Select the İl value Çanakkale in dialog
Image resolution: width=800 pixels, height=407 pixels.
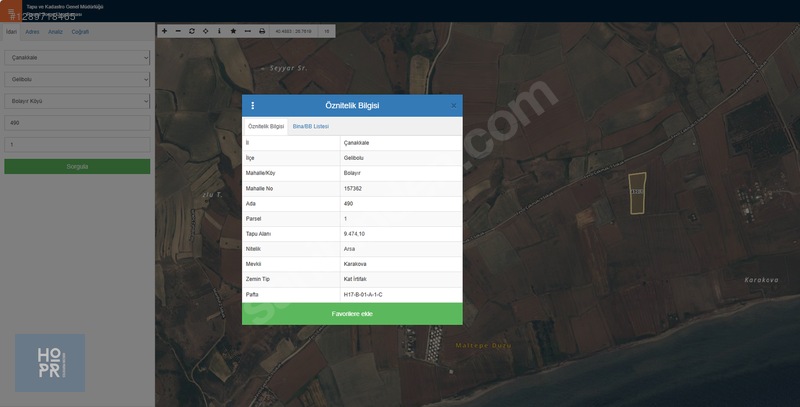tap(356, 143)
